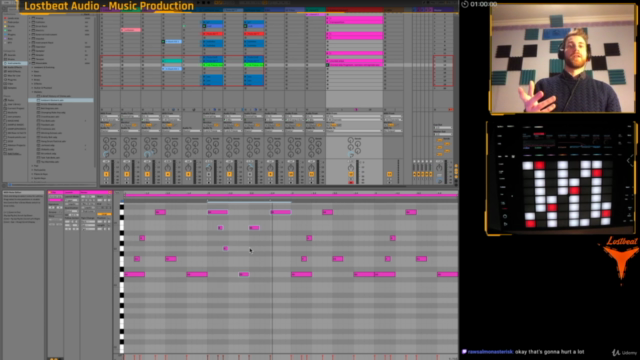
Task: Arm the wide pink MIDI track for recording
Action: point(351,182)
